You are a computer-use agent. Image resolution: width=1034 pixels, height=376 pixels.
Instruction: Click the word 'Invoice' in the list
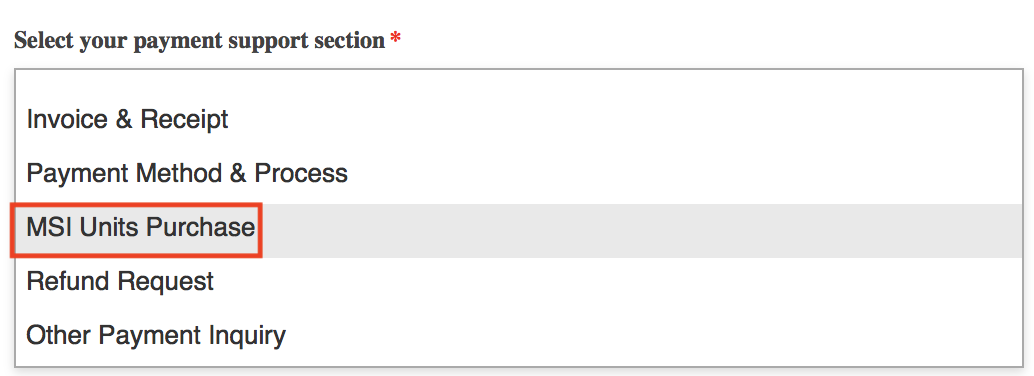point(67,119)
